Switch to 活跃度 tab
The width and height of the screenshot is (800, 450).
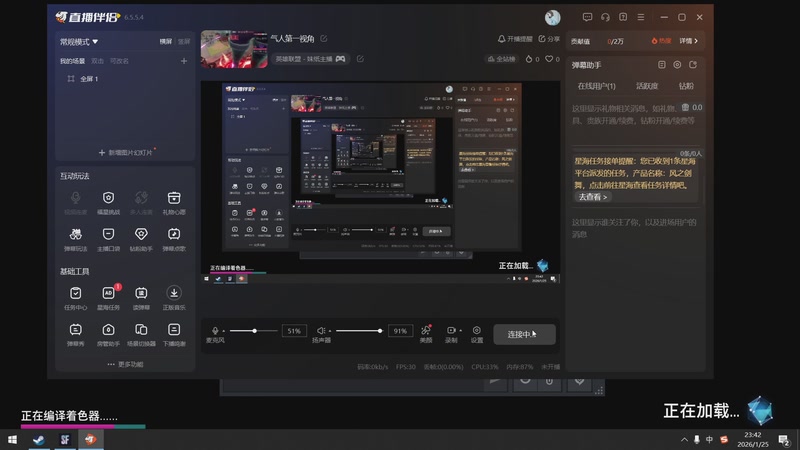pyautogui.click(x=647, y=86)
